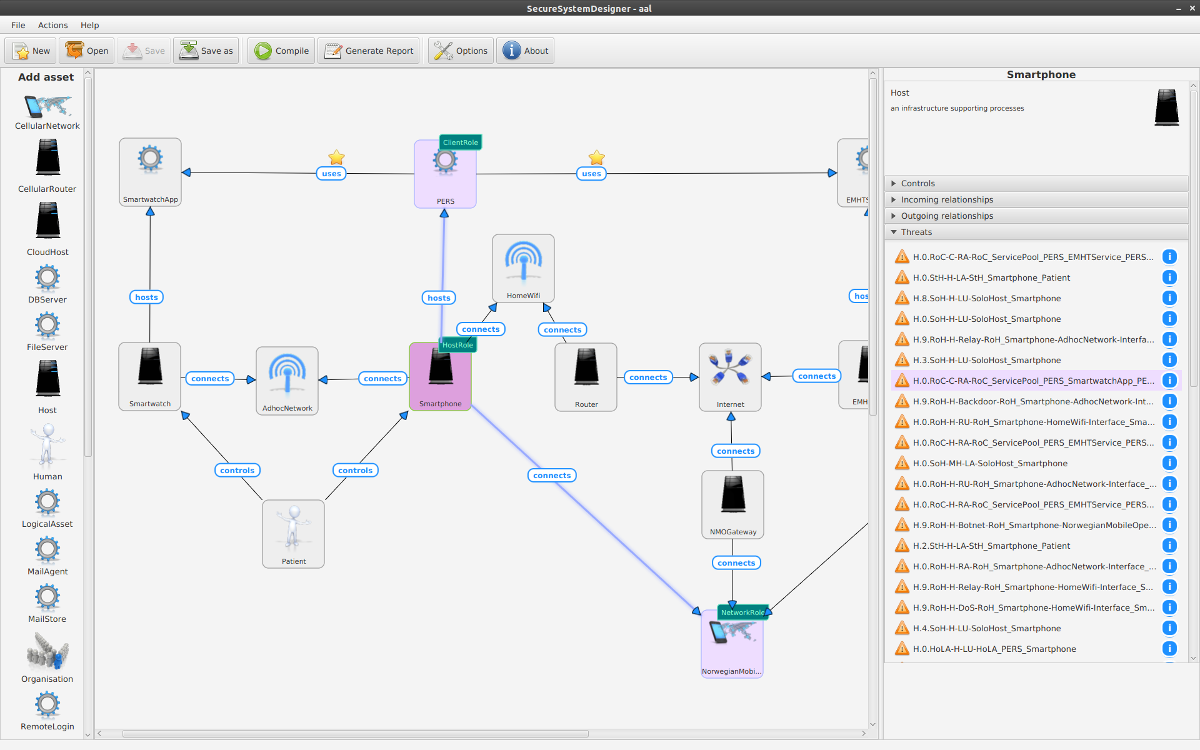Expand the Controls section

(1036, 184)
